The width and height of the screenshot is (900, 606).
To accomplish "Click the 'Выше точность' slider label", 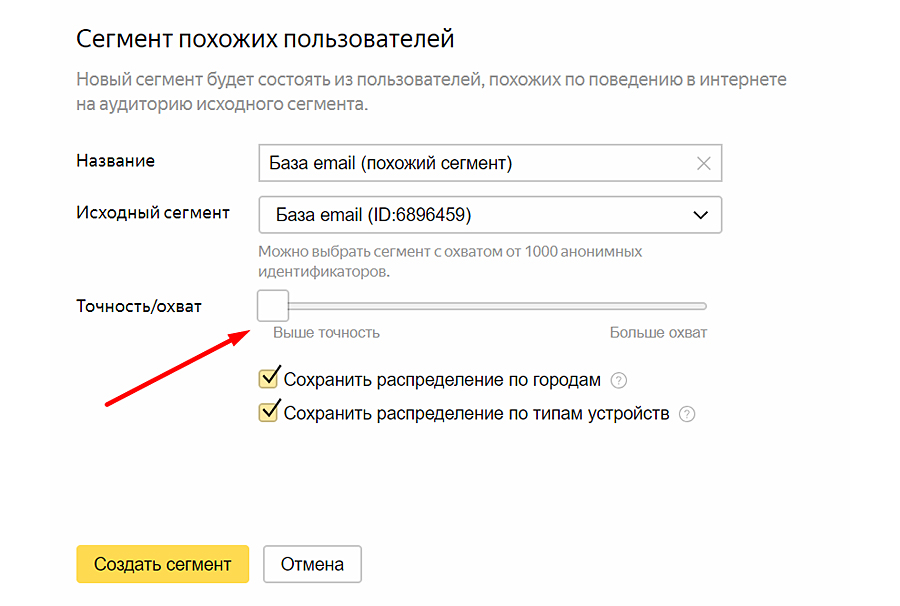I will [x=326, y=333].
